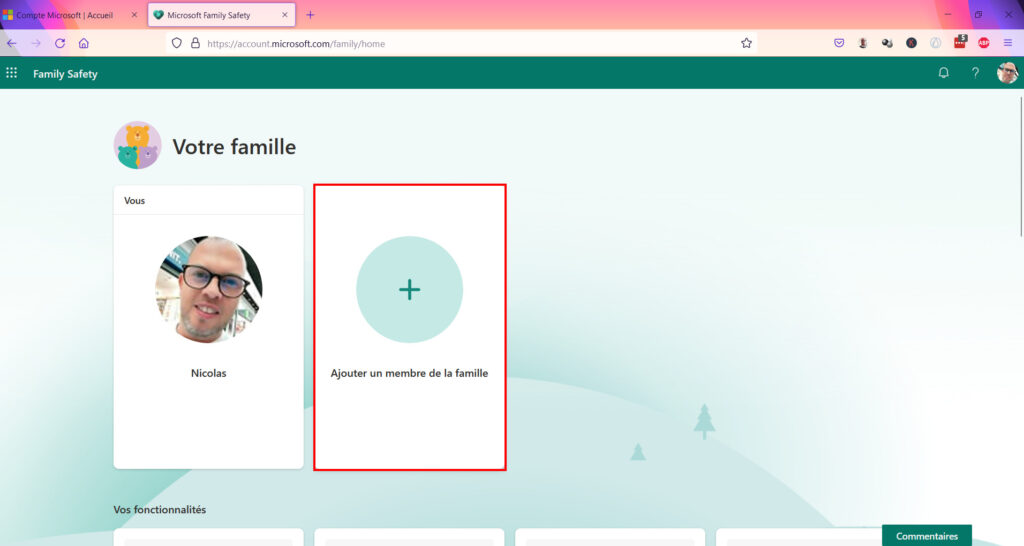Open the help question mark
1024x546 pixels.
point(975,73)
